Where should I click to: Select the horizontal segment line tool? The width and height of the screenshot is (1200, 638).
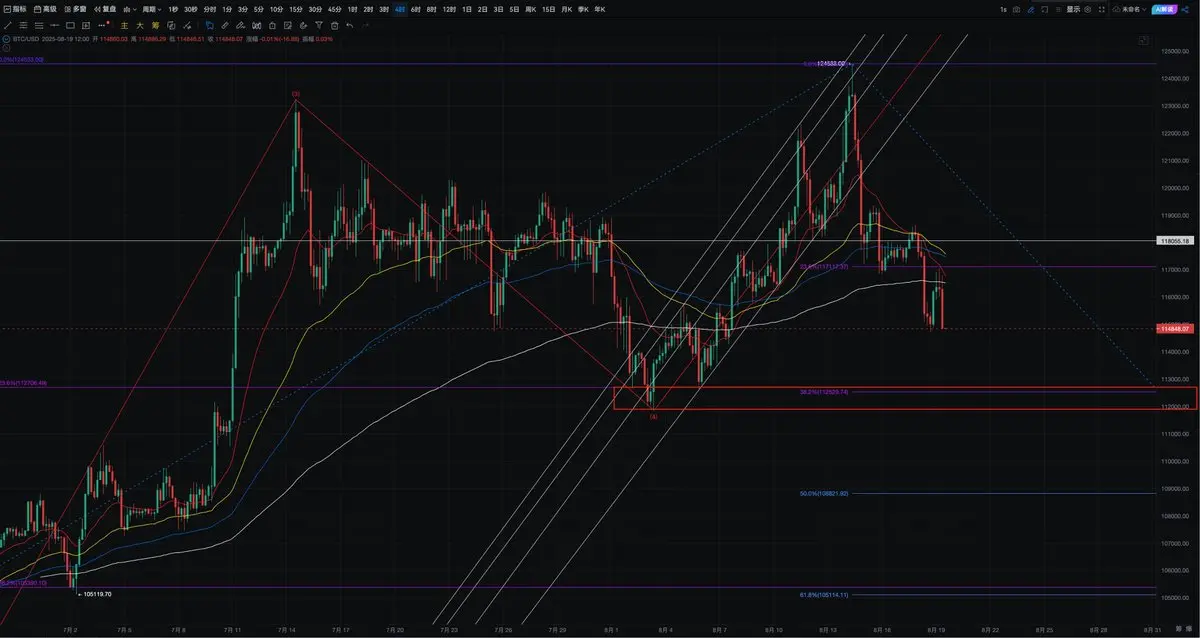point(54,25)
